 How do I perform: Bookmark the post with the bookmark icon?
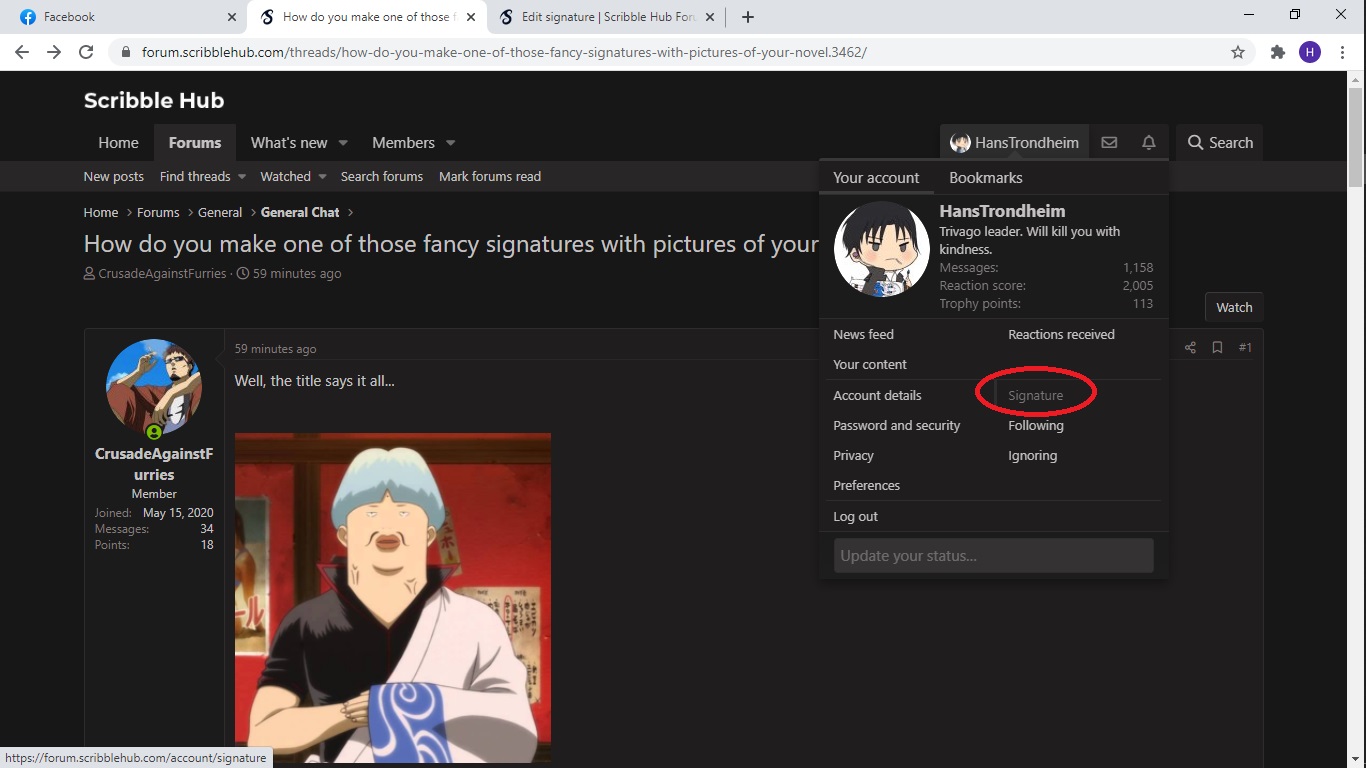coord(1217,348)
